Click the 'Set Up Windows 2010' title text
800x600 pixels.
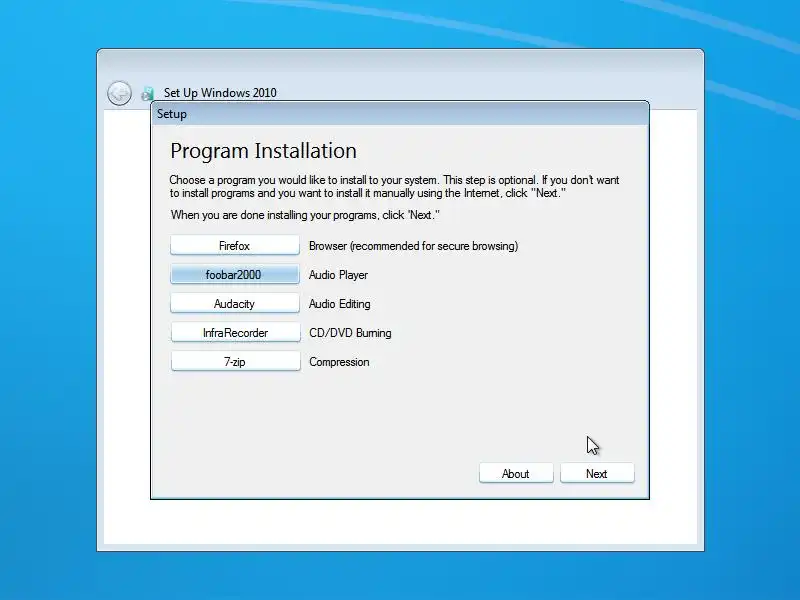tap(220, 93)
